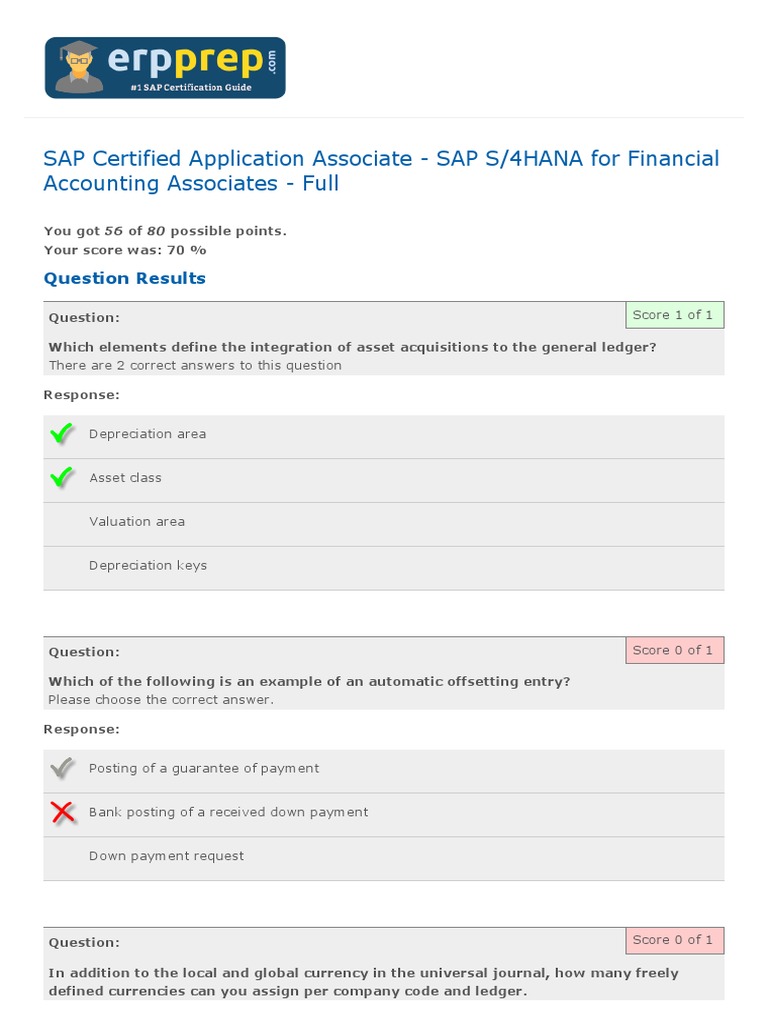
Task: Click the green checkmark beside Depreciation area
Action: (62, 434)
